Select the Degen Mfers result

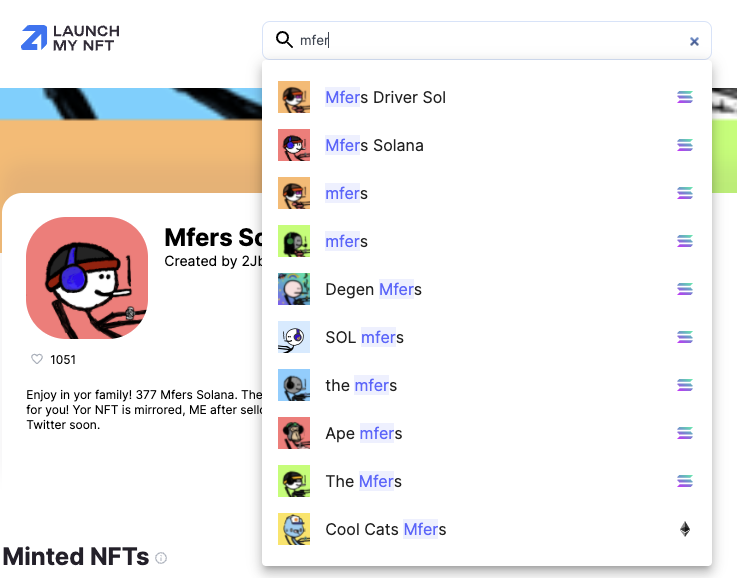[x=486, y=289]
